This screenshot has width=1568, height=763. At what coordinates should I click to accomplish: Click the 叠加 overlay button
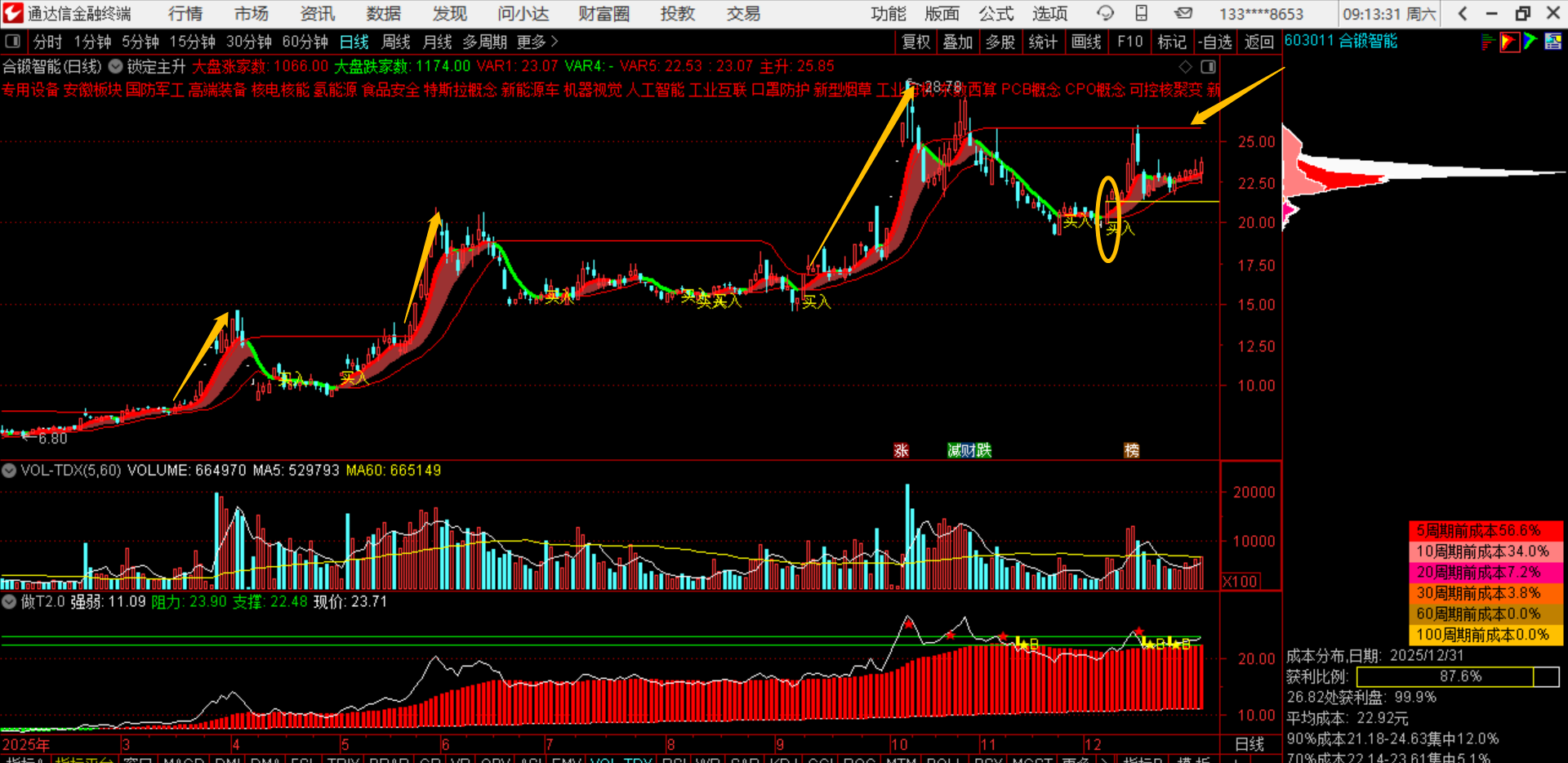point(958,42)
